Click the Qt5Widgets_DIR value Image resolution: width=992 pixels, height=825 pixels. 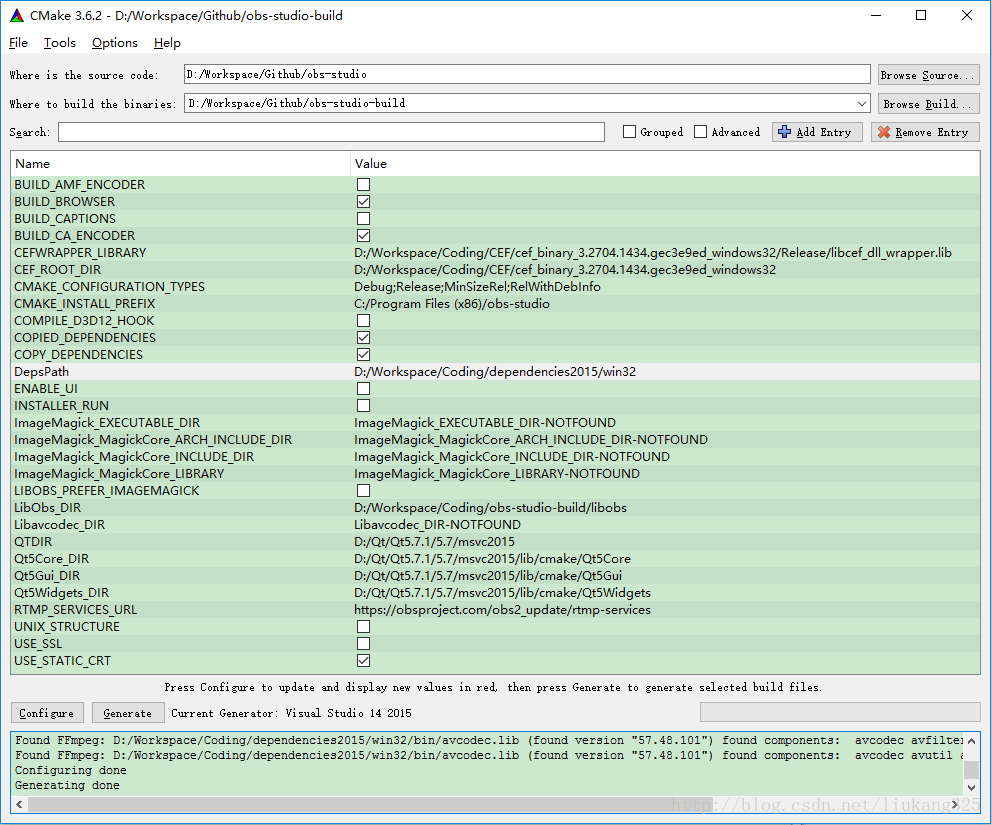(502, 593)
